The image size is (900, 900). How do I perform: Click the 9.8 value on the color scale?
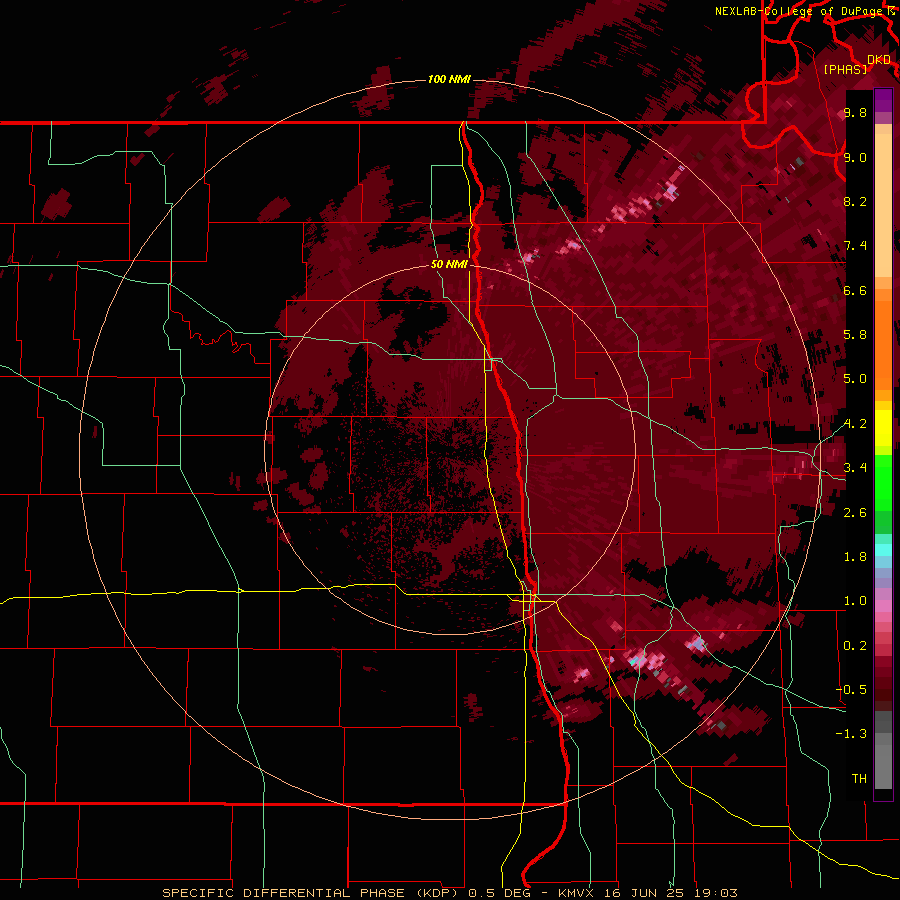tap(855, 112)
